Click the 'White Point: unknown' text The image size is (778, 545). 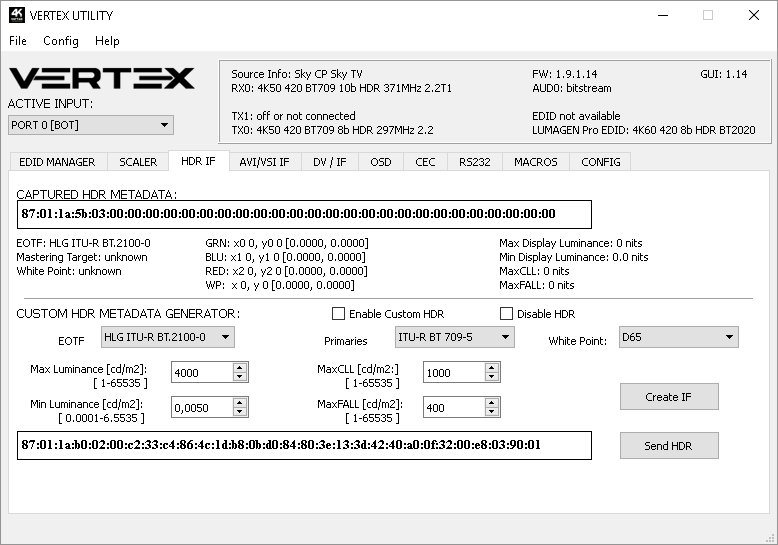coord(69,271)
